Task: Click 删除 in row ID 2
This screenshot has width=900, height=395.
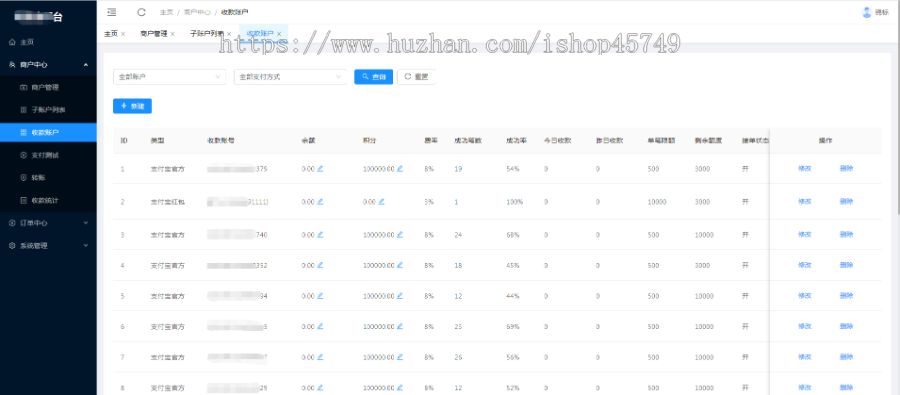Action: pos(846,202)
